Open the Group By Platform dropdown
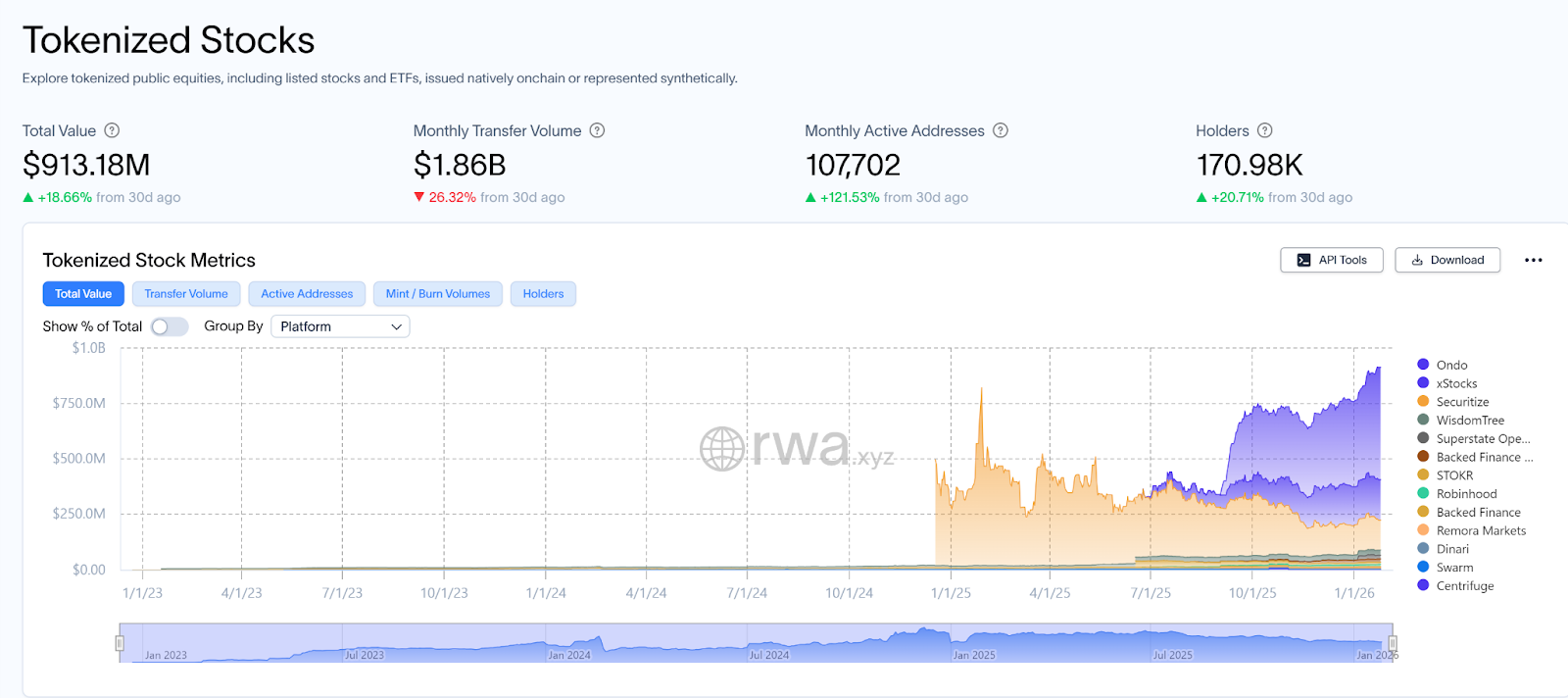This screenshot has width=1568, height=698. pos(340,326)
